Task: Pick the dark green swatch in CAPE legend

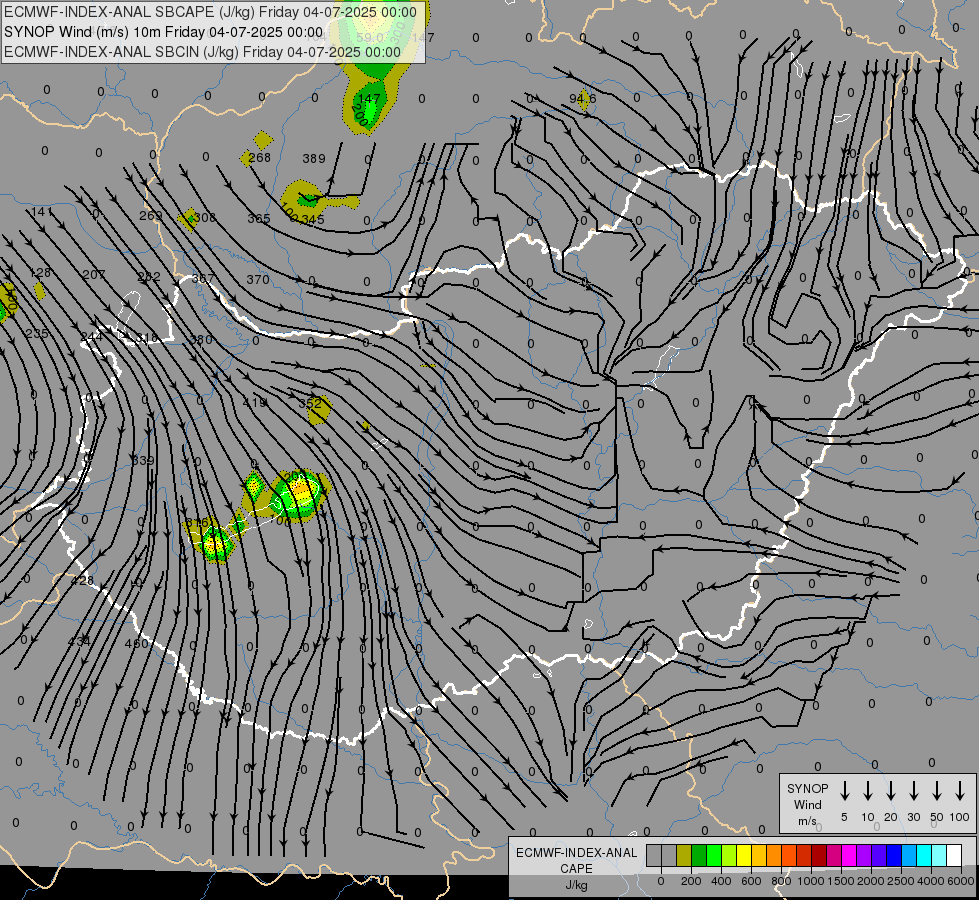Action: pos(699,856)
